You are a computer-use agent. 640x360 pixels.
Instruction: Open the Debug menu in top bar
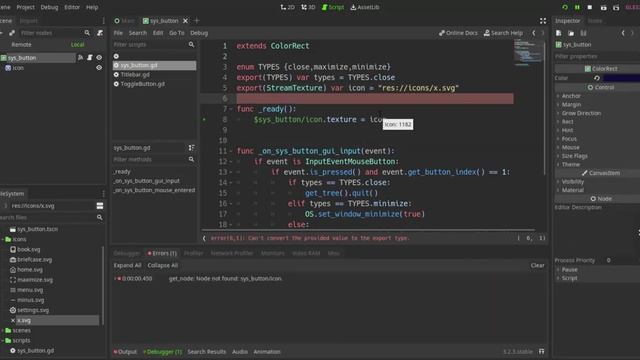[49, 7]
